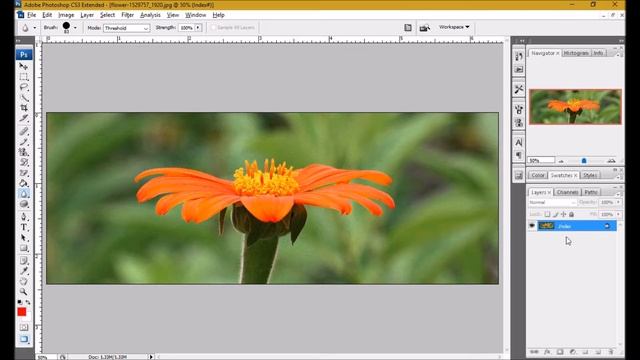Screen dimensions: 640x360
Task: Select the Dodge tool
Action: point(24,204)
